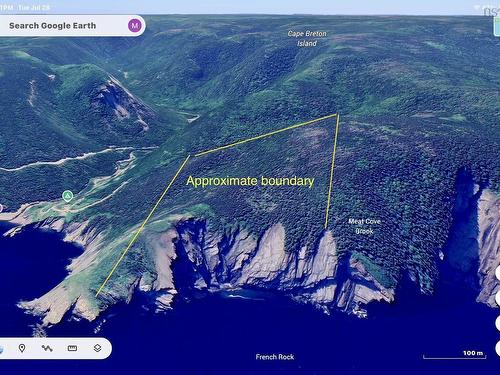Open the purple M account avatar
This screenshot has width=500, height=375.
[x=135, y=25]
